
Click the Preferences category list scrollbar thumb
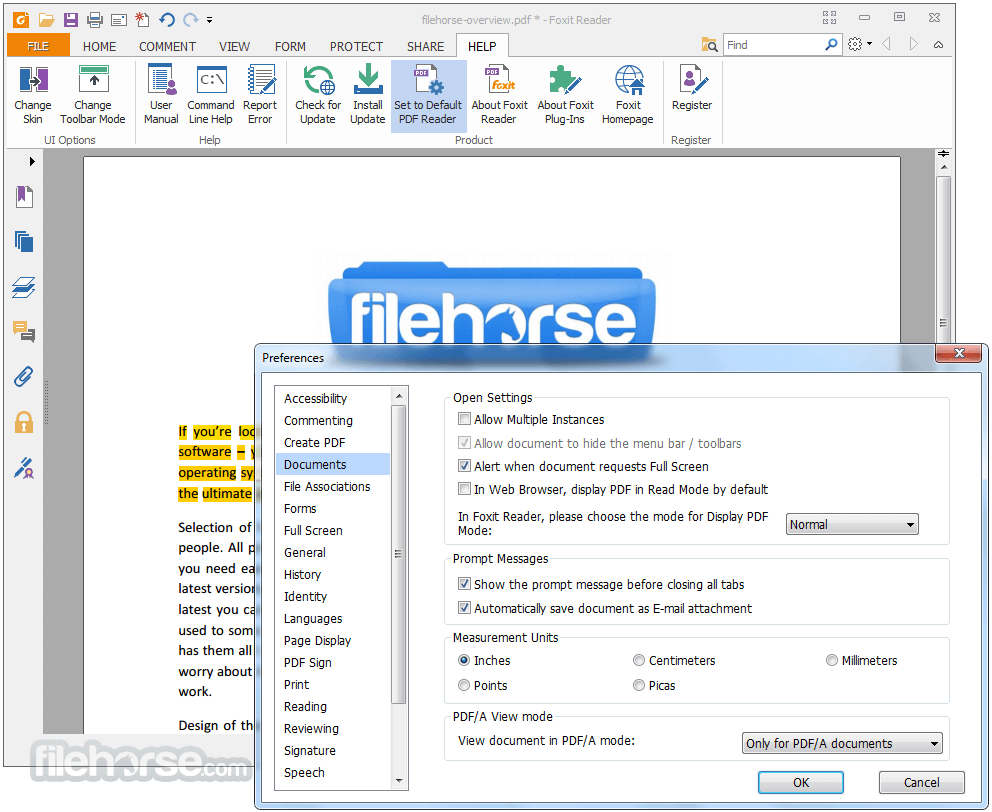click(x=399, y=554)
